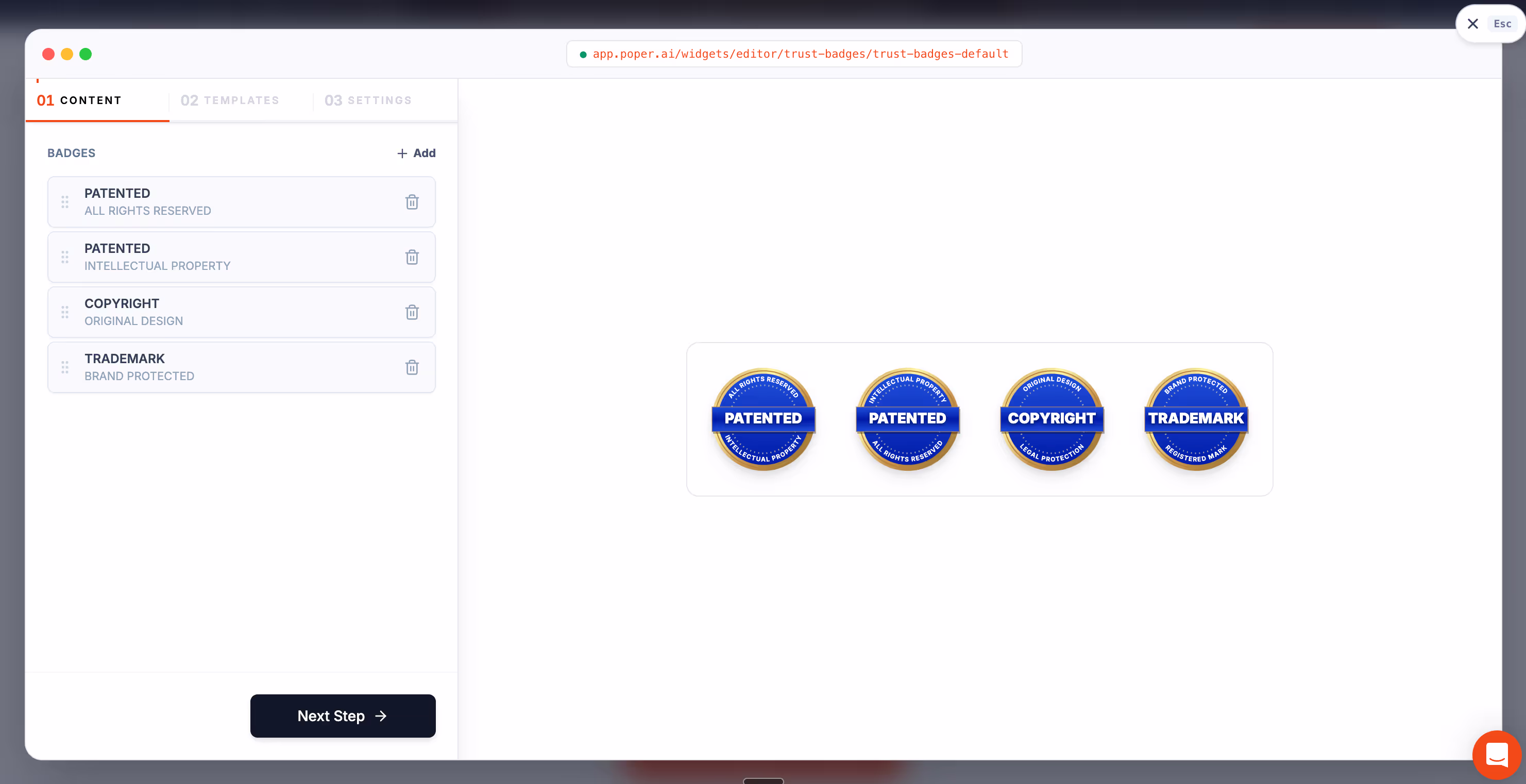Select second PATENTED badge in preview
This screenshot has width=1526, height=784.
point(908,419)
